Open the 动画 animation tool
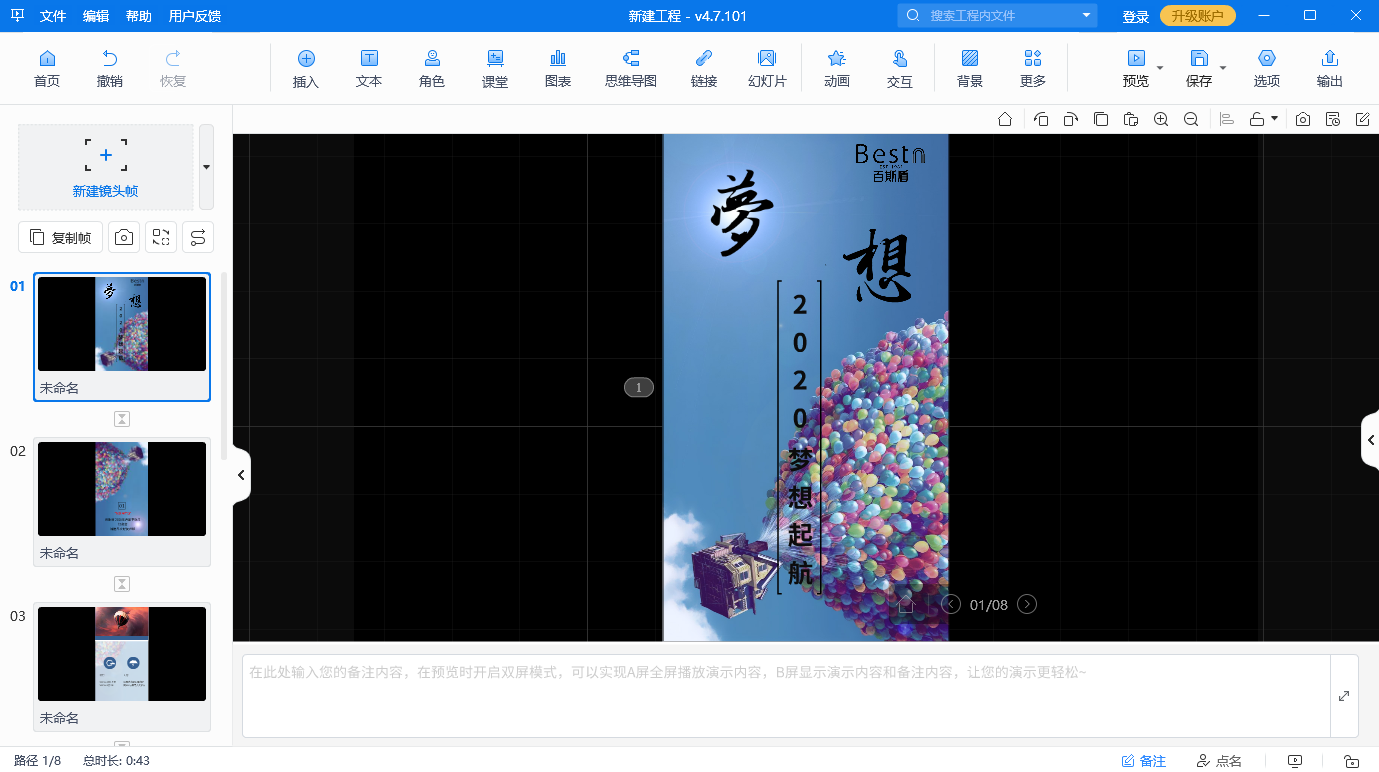1379x772 pixels. coord(837,68)
